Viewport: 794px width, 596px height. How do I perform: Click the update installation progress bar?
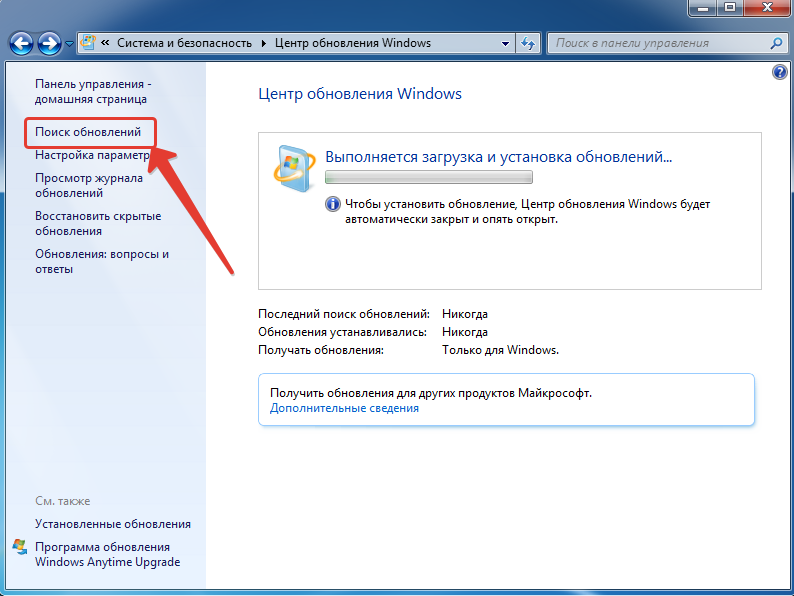(429, 177)
